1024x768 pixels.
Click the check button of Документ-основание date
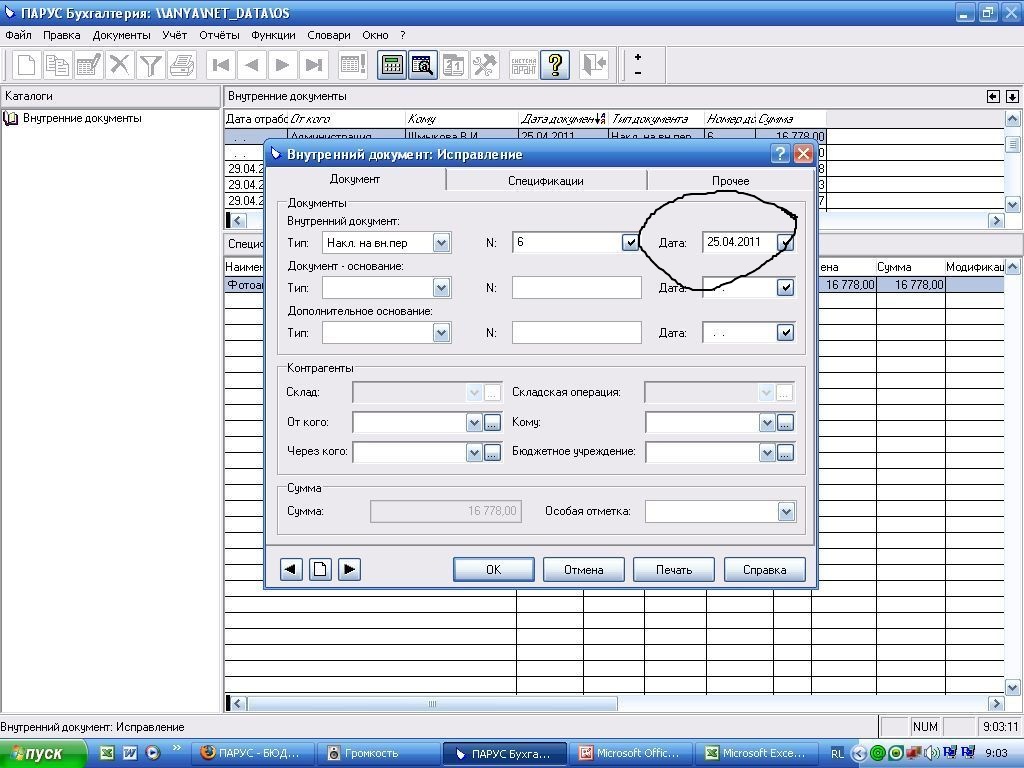point(785,288)
